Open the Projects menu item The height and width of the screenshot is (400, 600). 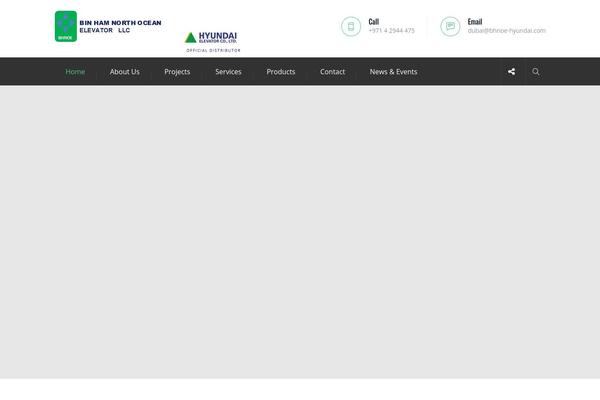(x=177, y=72)
